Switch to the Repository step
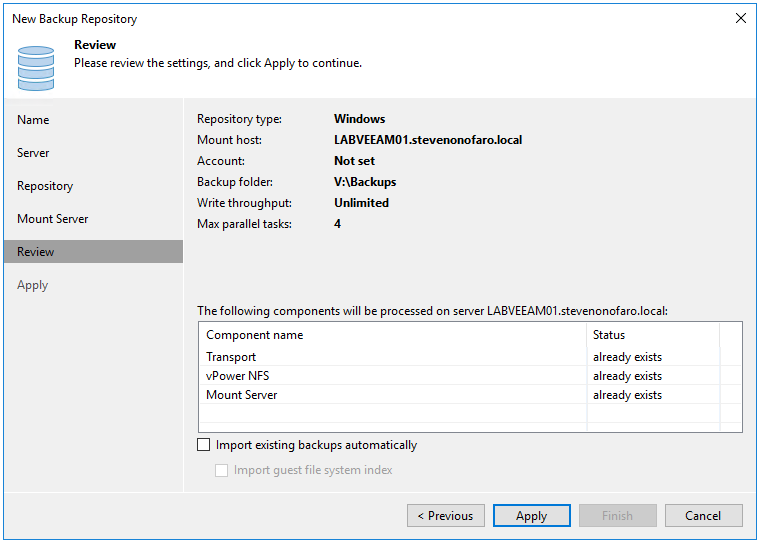 (x=45, y=186)
